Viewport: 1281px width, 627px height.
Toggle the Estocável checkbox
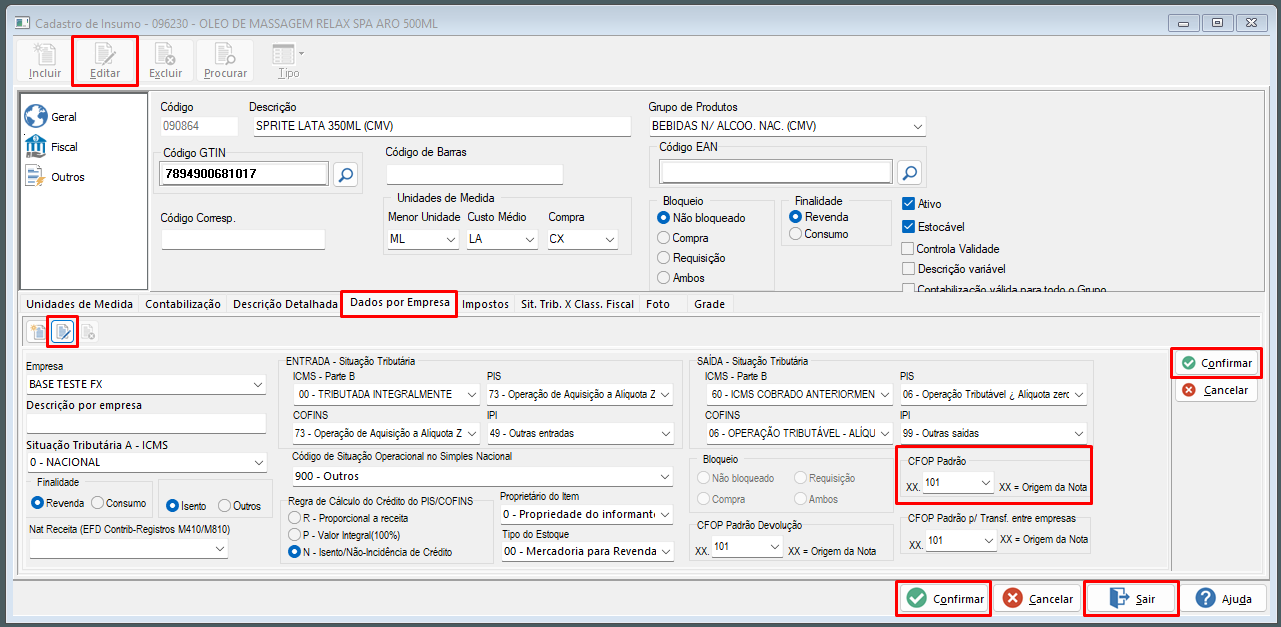[908, 227]
